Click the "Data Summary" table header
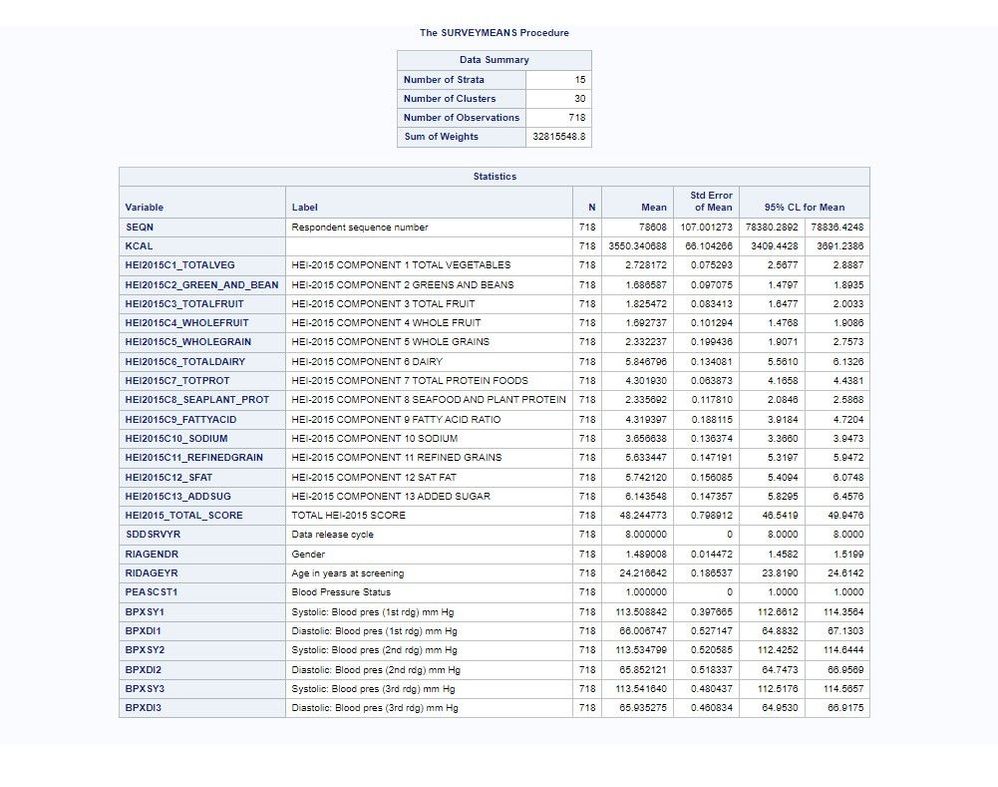This screenshot has width=998, height=787. pos(494,60)
